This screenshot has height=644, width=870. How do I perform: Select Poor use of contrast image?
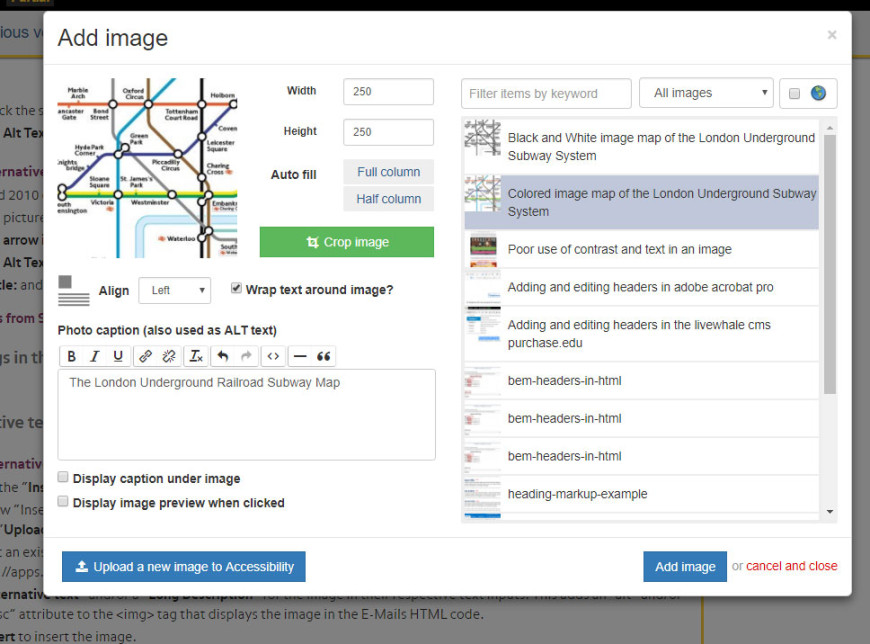pyautogui.click(x=641, y=250)
